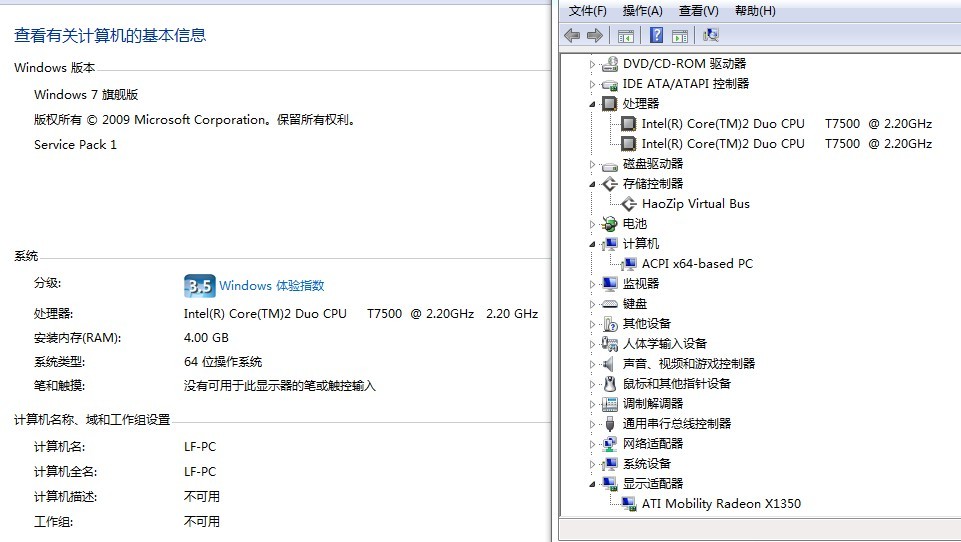The image size is (961, 542).
Task: Click the IDE ATA/ATAPI controller icon
Action: coord(609,84)
